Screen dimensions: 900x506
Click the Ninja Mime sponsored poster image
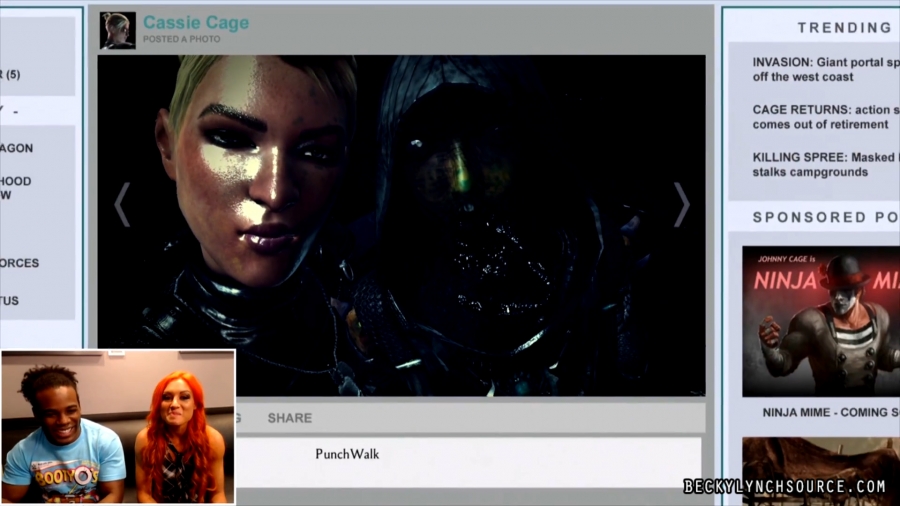(820, 320)
